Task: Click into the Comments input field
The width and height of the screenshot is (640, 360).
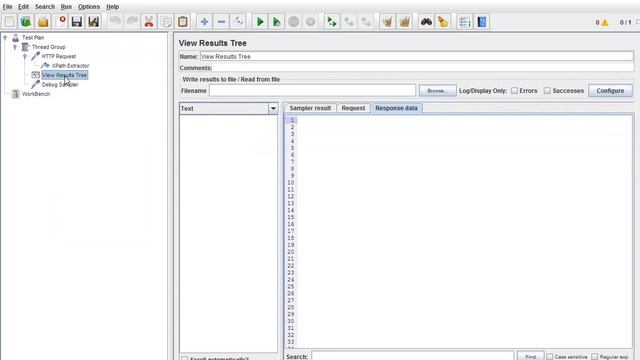Action: pyautogui.click(x=423, y=68)
